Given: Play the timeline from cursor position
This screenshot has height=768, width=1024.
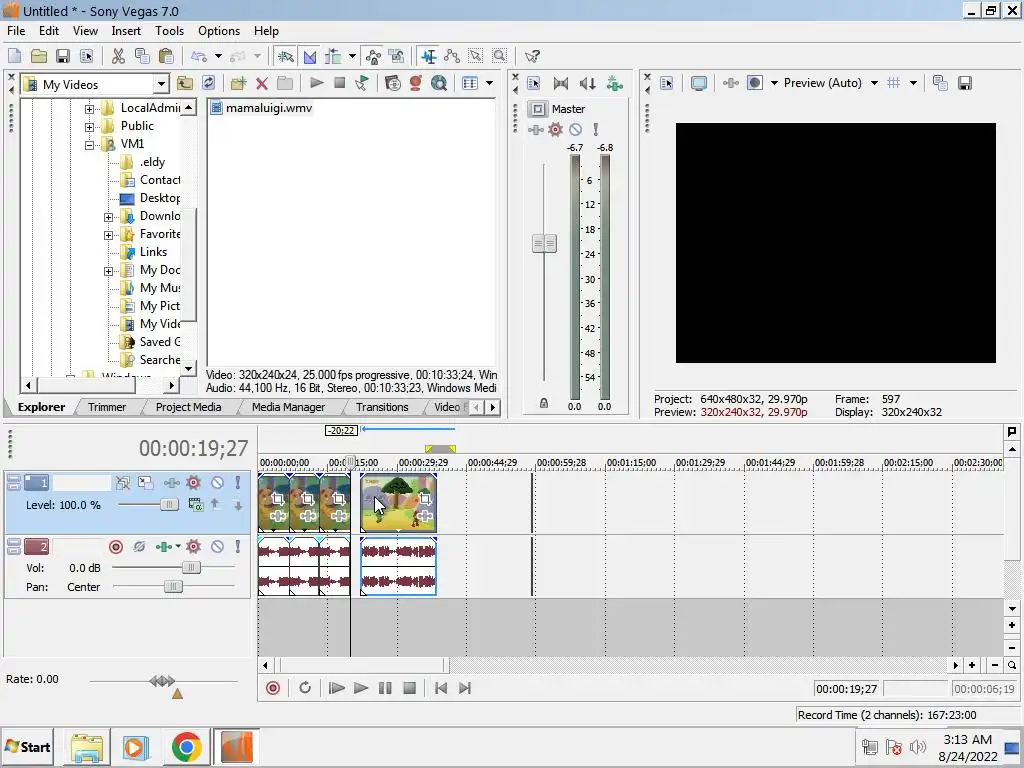Looking at the screenshot, I should [360, 688].
